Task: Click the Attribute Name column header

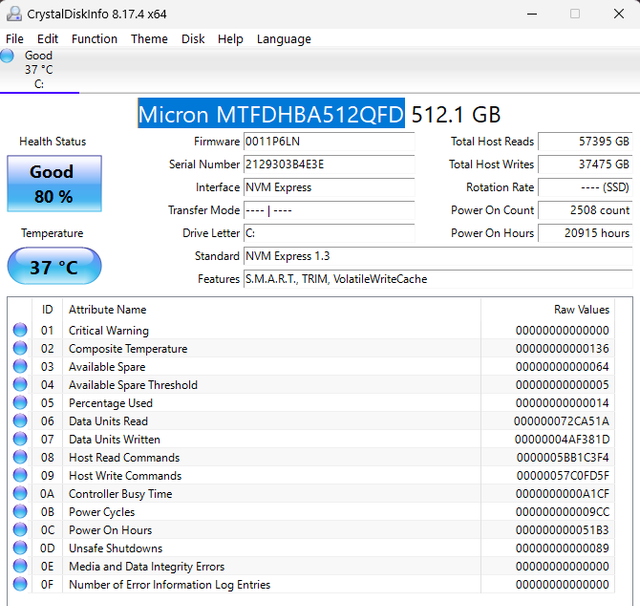Action: [x=271, y=309]
